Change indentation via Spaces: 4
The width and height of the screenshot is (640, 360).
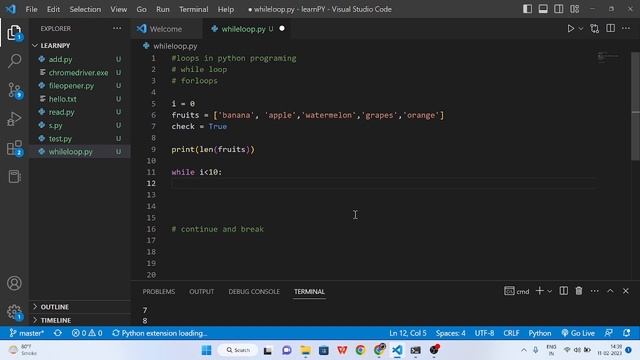click(x=451, y=333)
